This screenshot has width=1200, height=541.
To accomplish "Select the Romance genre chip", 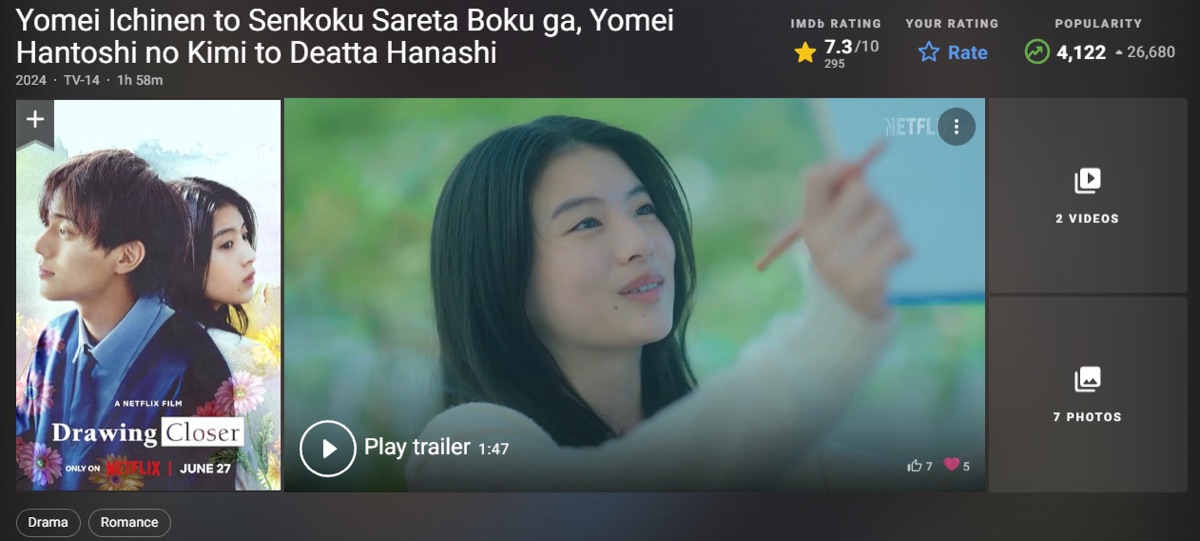I will click(129, 522).
